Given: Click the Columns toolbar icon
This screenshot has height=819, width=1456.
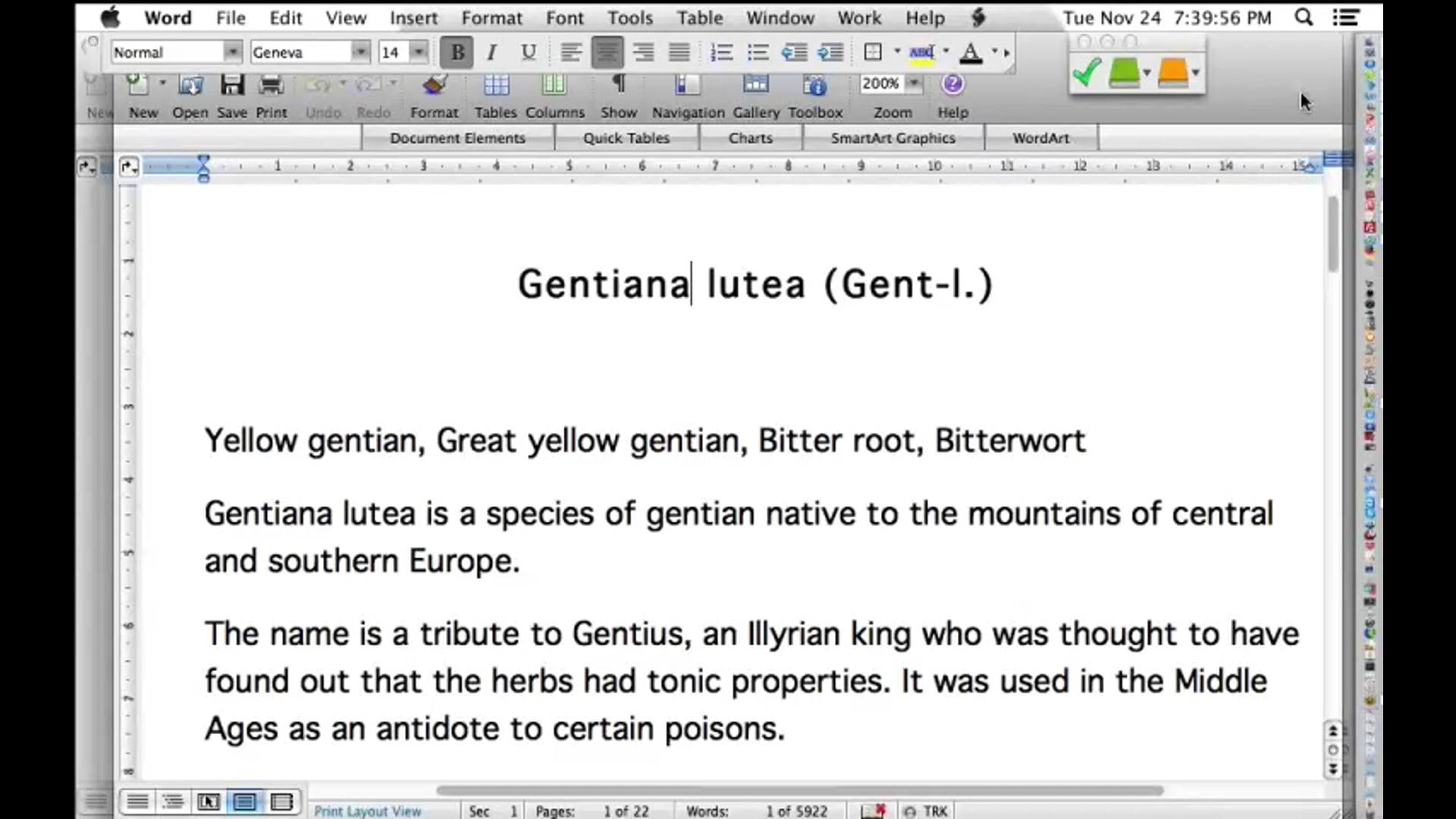Looking at the screenshot, I should tap(554, 85).
